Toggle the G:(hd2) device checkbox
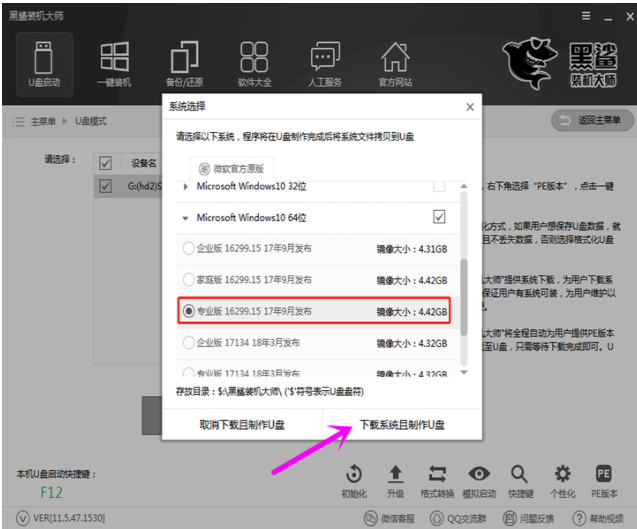 point(105,186)
